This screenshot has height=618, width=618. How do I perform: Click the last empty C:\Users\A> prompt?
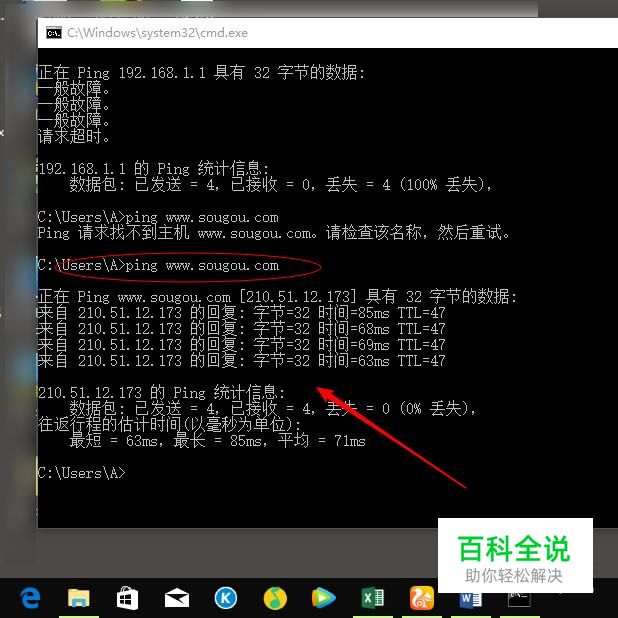tap(82, 473)
